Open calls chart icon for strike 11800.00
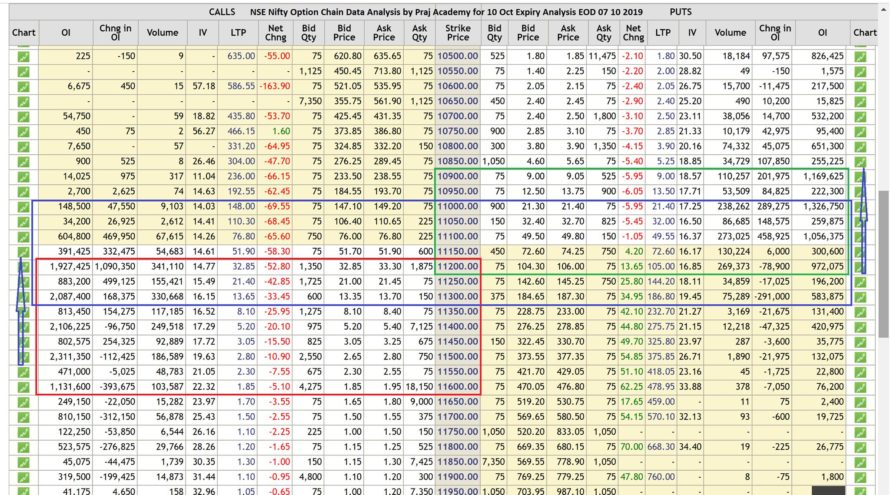 23,448
